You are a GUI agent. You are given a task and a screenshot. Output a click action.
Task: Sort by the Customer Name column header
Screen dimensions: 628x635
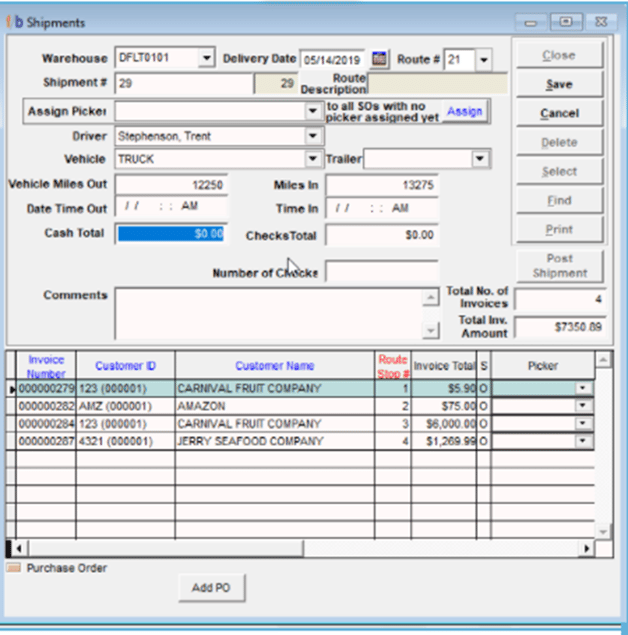pyautogui.click(x=275, y=366)
